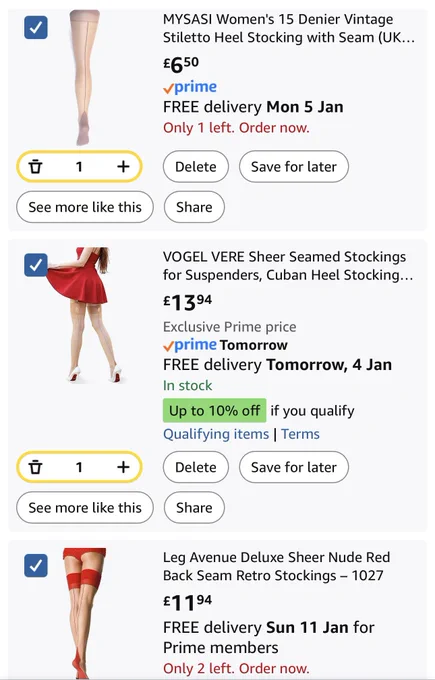Increase MYSASI stockings quantity with plus icon

[123, 167]
